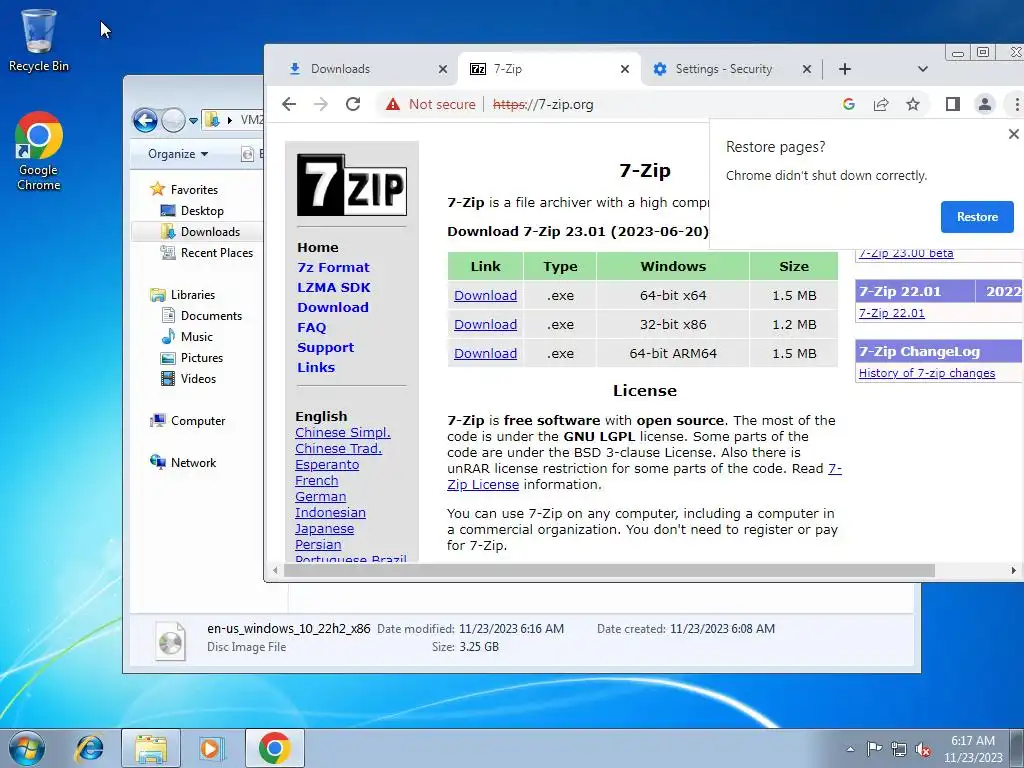Click the Google icon in address bar
The height and width of the screenshot is (768, 1024).
848,104
